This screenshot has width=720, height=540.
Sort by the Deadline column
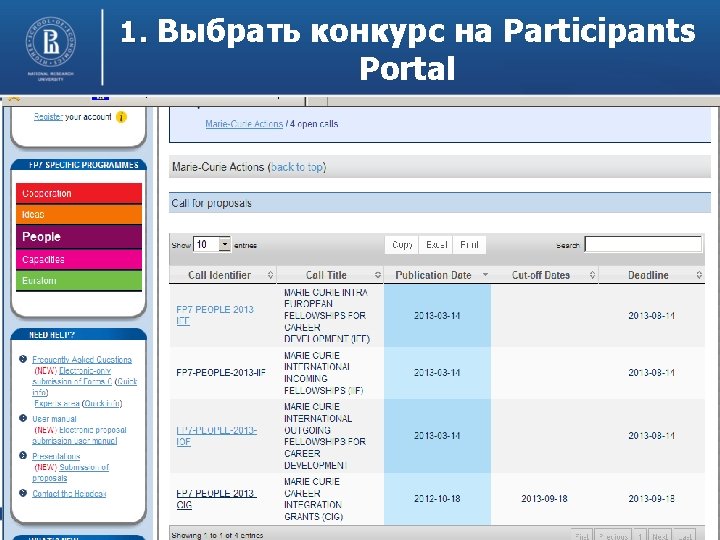pyautogui.click(x=652, y=275)
